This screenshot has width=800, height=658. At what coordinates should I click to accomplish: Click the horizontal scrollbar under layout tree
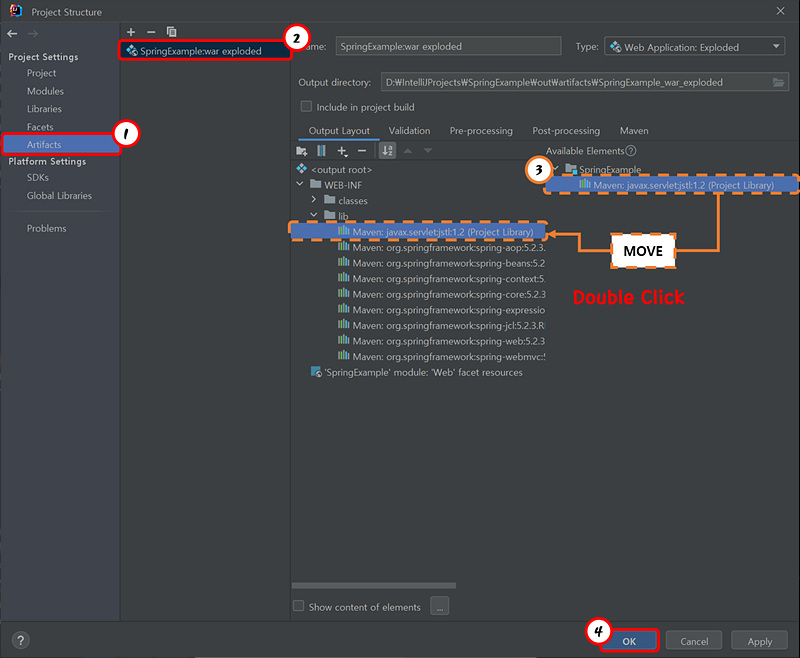[373, 586]
